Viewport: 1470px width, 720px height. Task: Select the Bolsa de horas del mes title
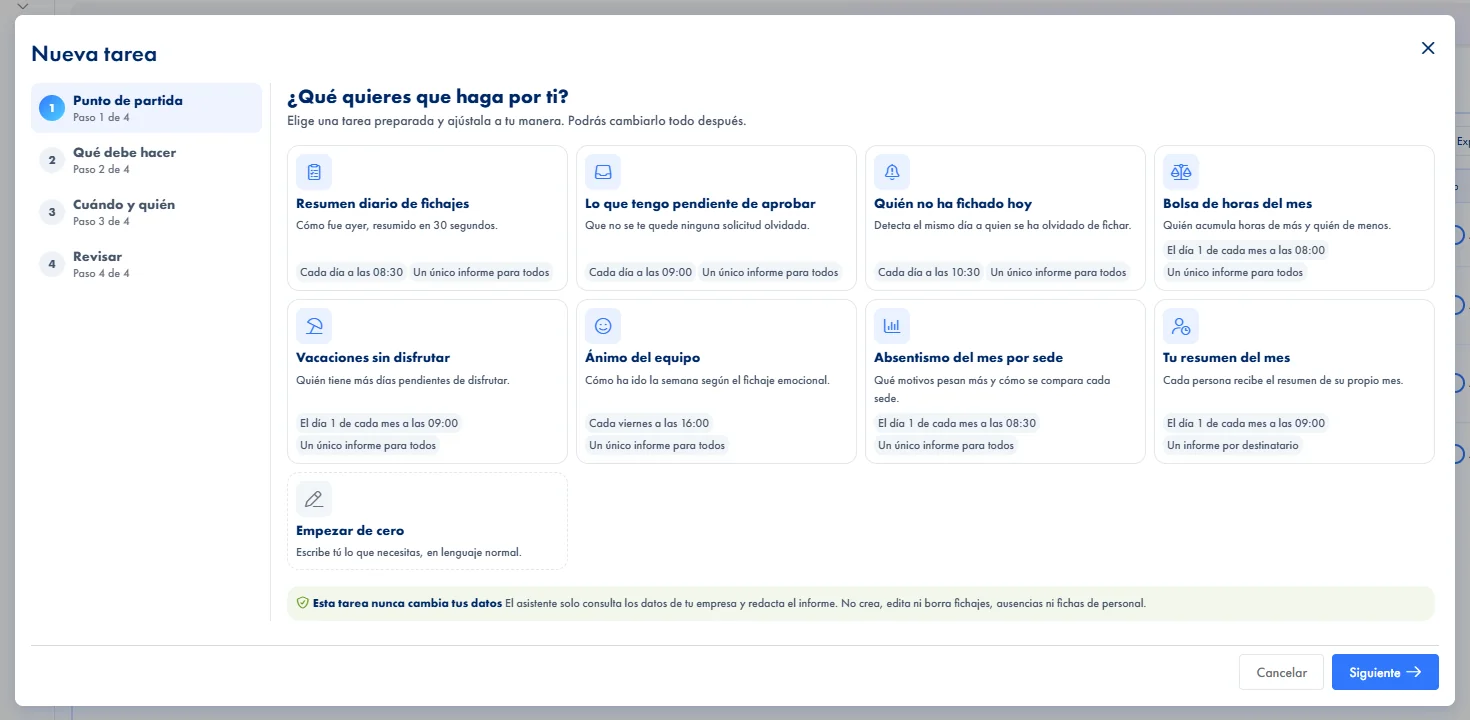pos(1238,204)
